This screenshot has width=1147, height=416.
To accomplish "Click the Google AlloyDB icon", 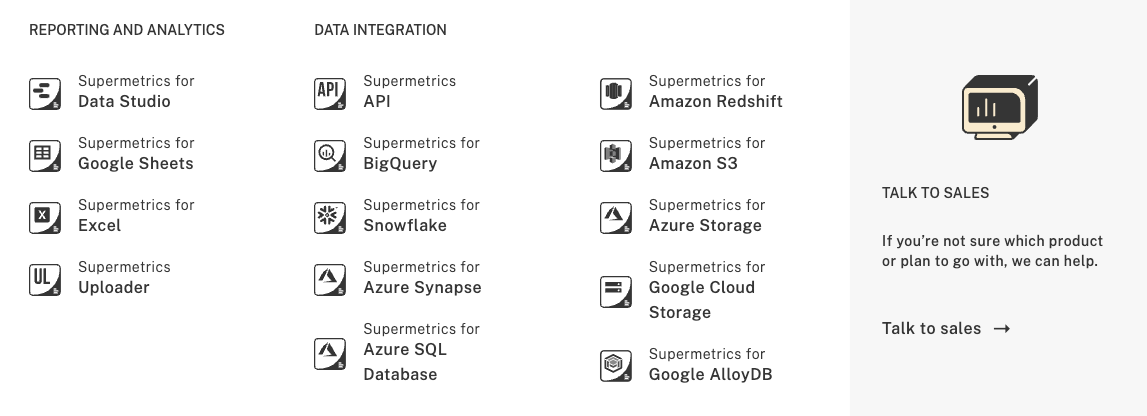I will (616, 365).
